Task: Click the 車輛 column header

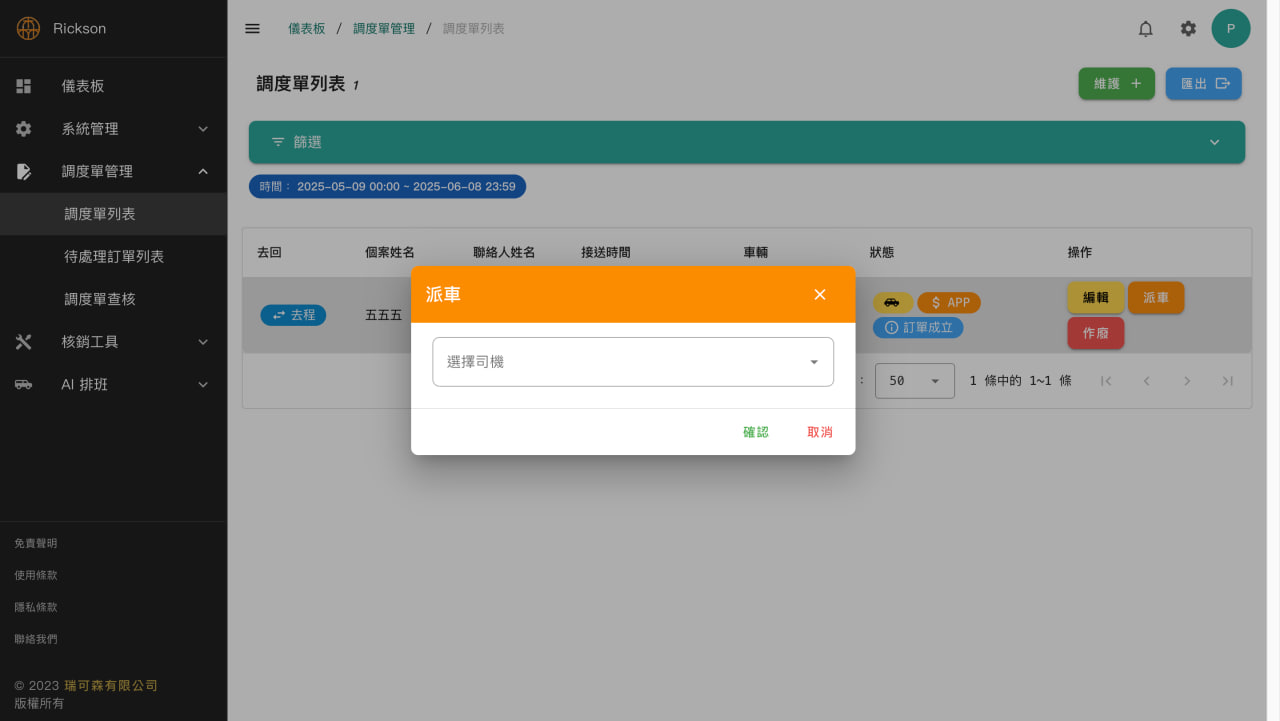Action: [x=756, y=253]
